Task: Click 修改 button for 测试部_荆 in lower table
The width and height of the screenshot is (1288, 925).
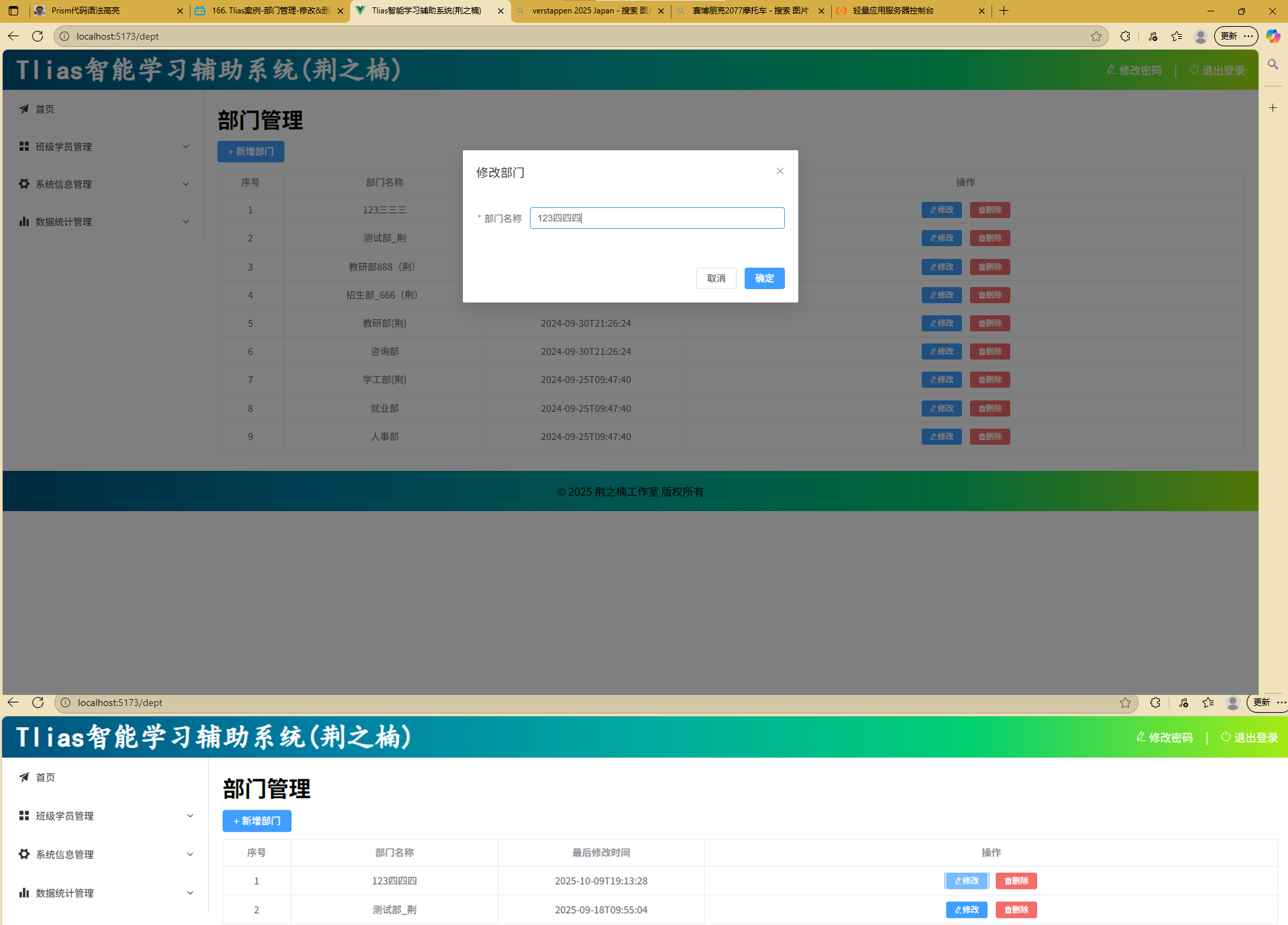Action: (966, 910)
